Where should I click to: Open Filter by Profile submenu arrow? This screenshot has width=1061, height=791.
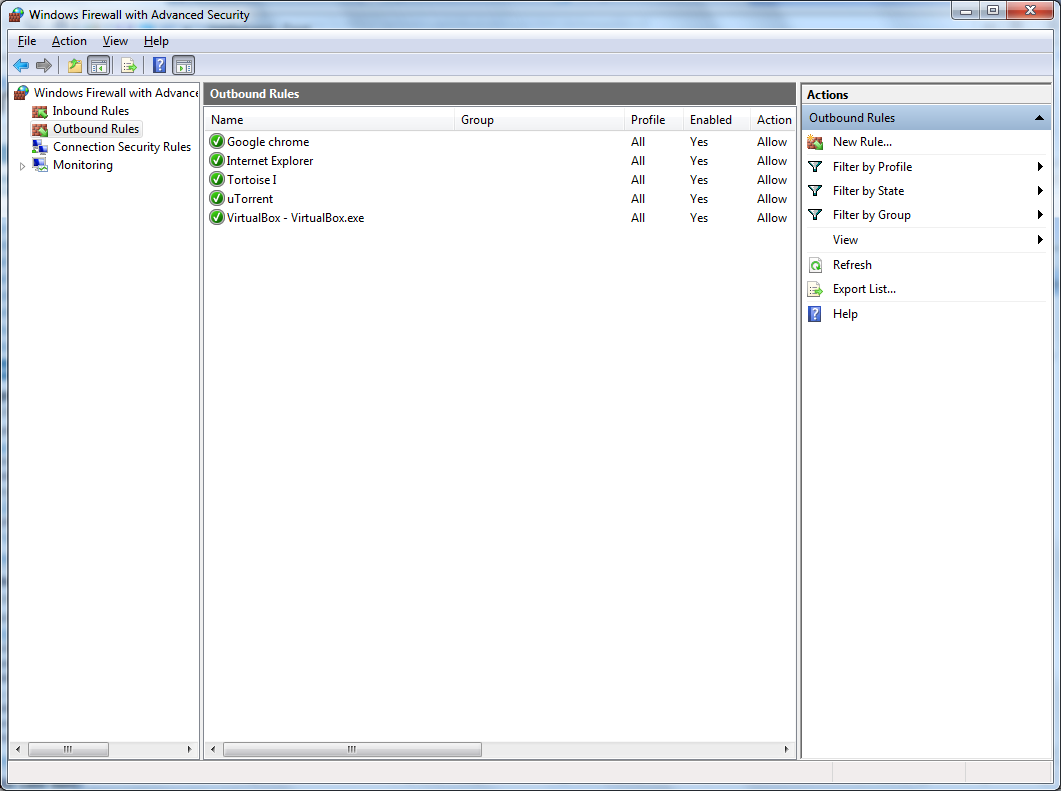click(1040, 166)
